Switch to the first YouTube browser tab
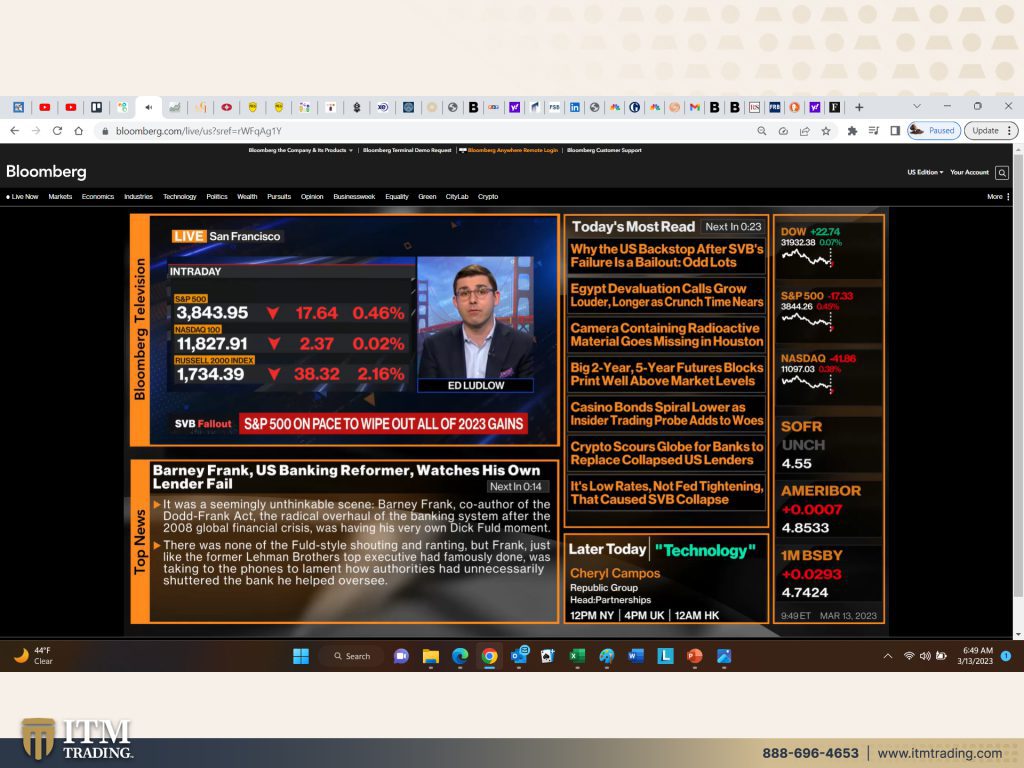Image resolution: width=1024 pixels, height=768 pixels. click(x=44, y=107)
